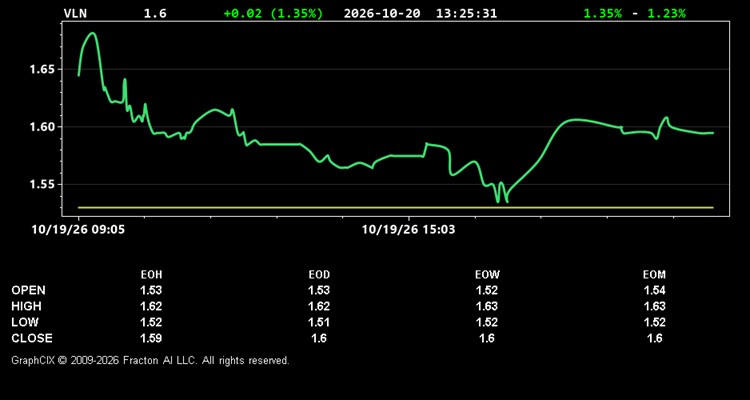Click the yellow baseline along the chart bottom
750x400 pixels.
(x=396, y=208)
